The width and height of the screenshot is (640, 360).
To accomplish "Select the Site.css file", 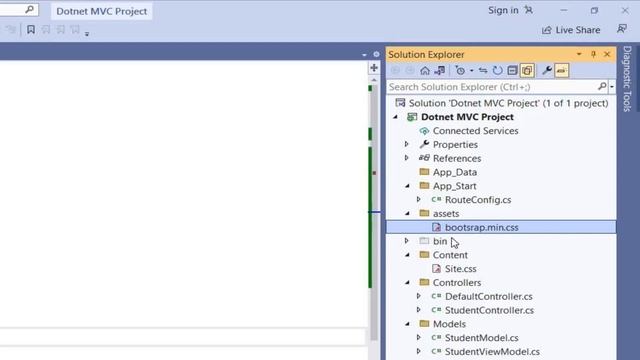I will tap(460, 269).
